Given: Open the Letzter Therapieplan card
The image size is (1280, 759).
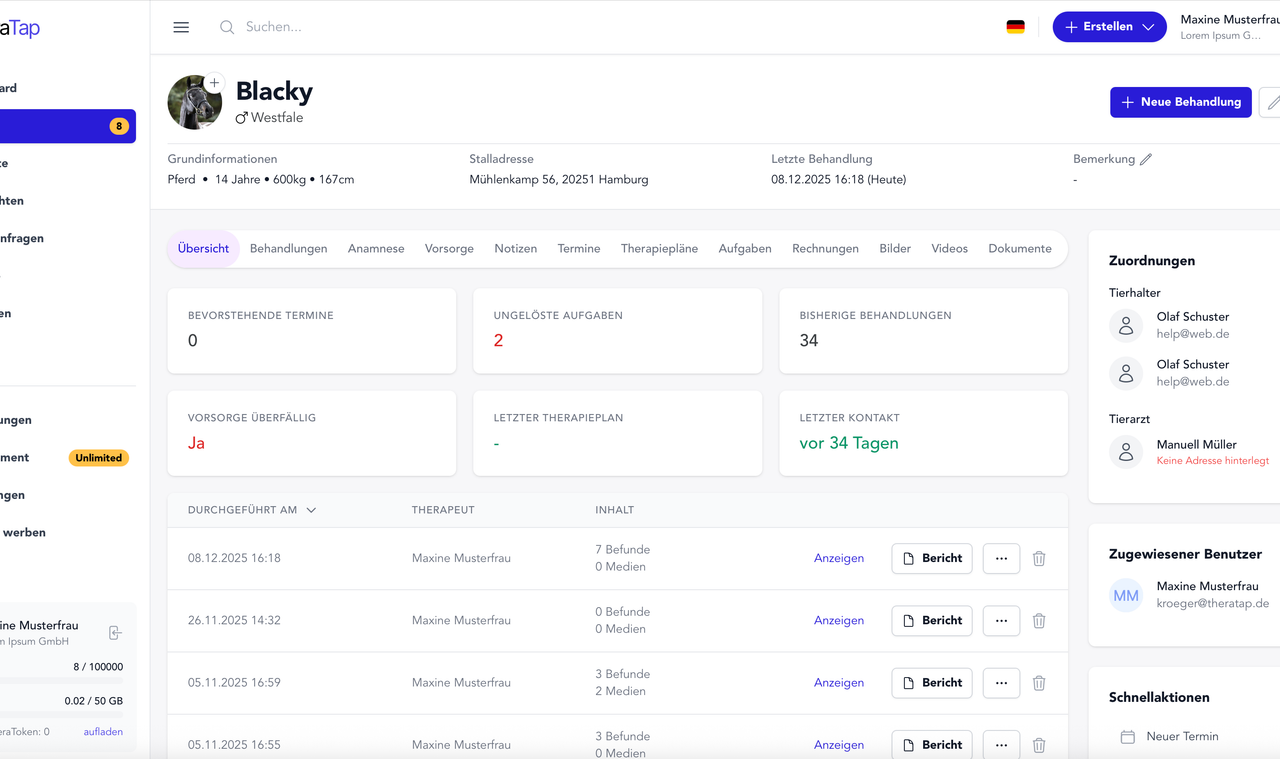Looking at the screenshot, I should [618, 433].
